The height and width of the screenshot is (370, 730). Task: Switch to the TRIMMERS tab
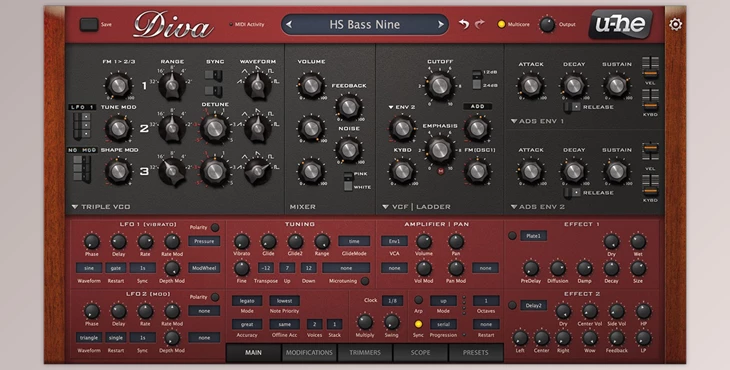(365, 353)
